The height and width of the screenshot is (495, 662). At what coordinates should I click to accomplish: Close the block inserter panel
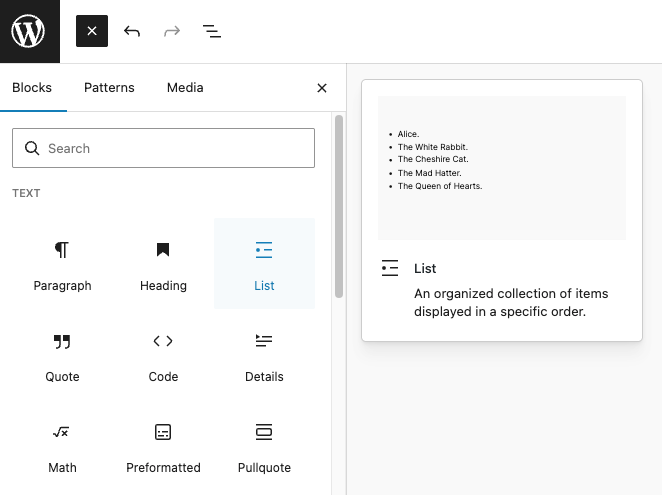click(322, 88)
